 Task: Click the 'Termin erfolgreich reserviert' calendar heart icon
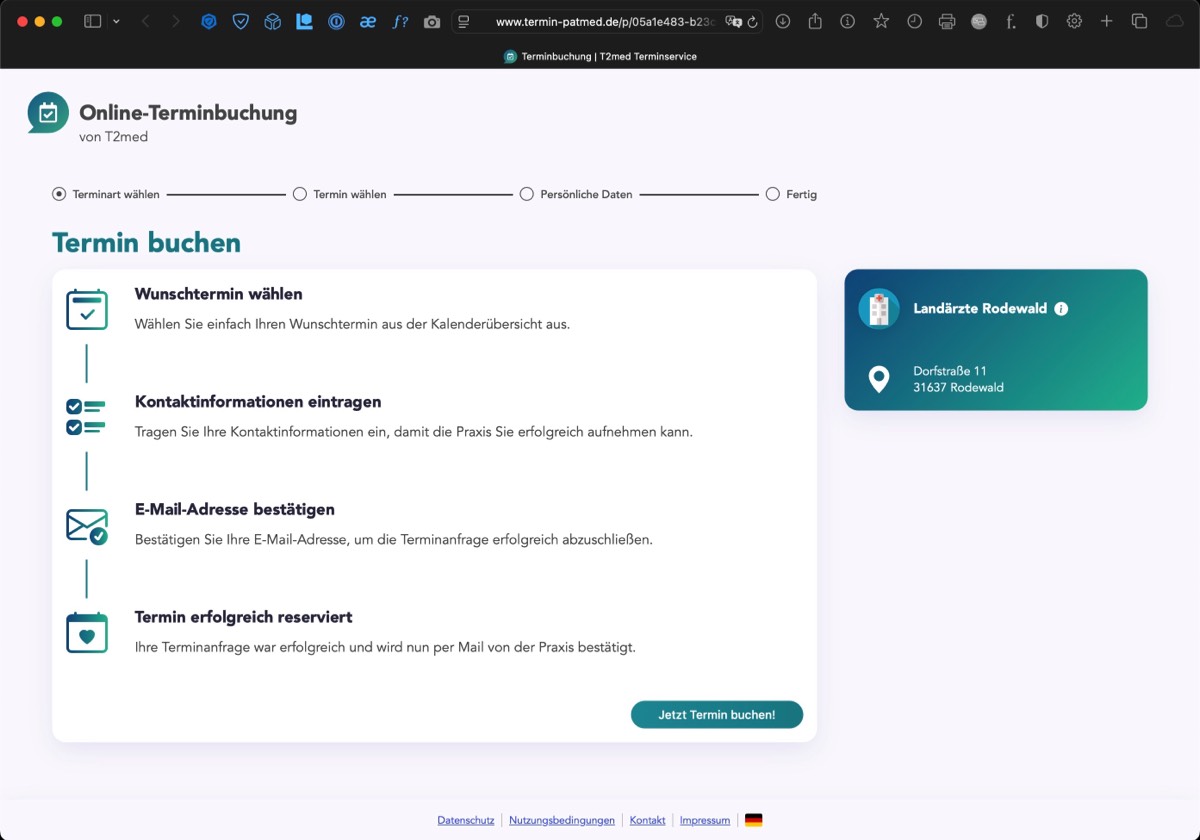[87, 632]
